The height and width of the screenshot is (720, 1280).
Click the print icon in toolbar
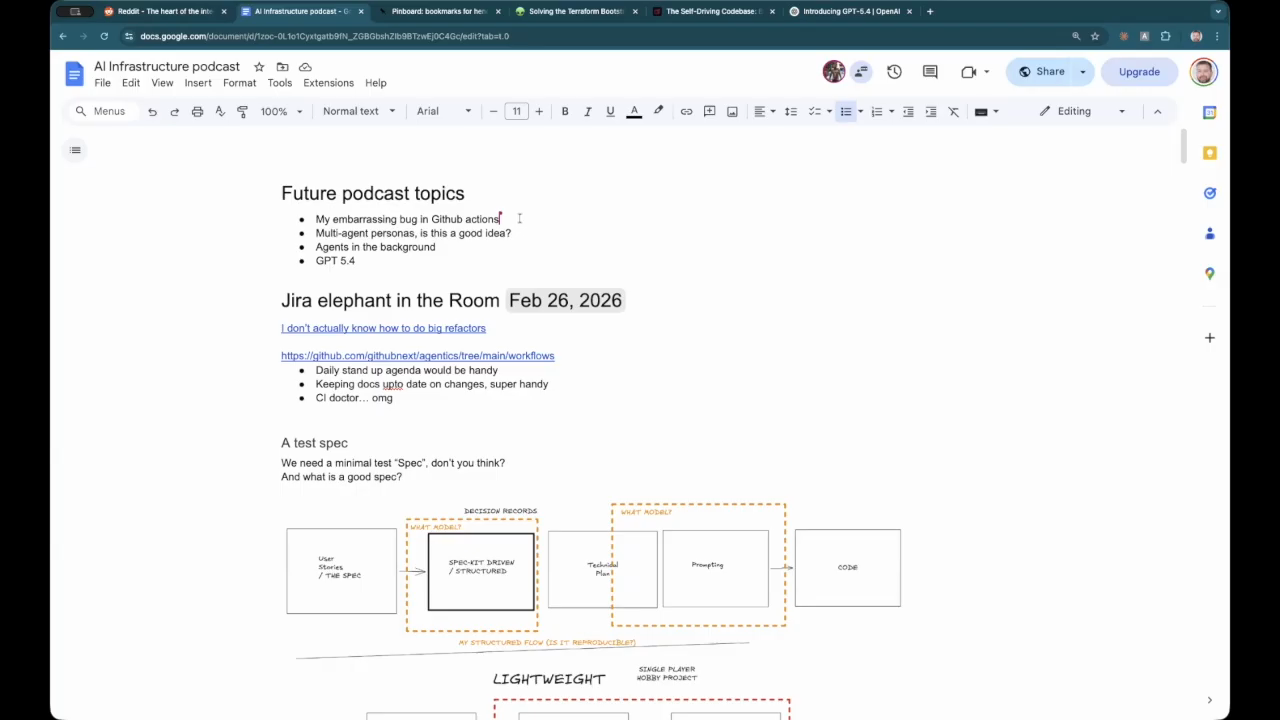coord(197,111)
